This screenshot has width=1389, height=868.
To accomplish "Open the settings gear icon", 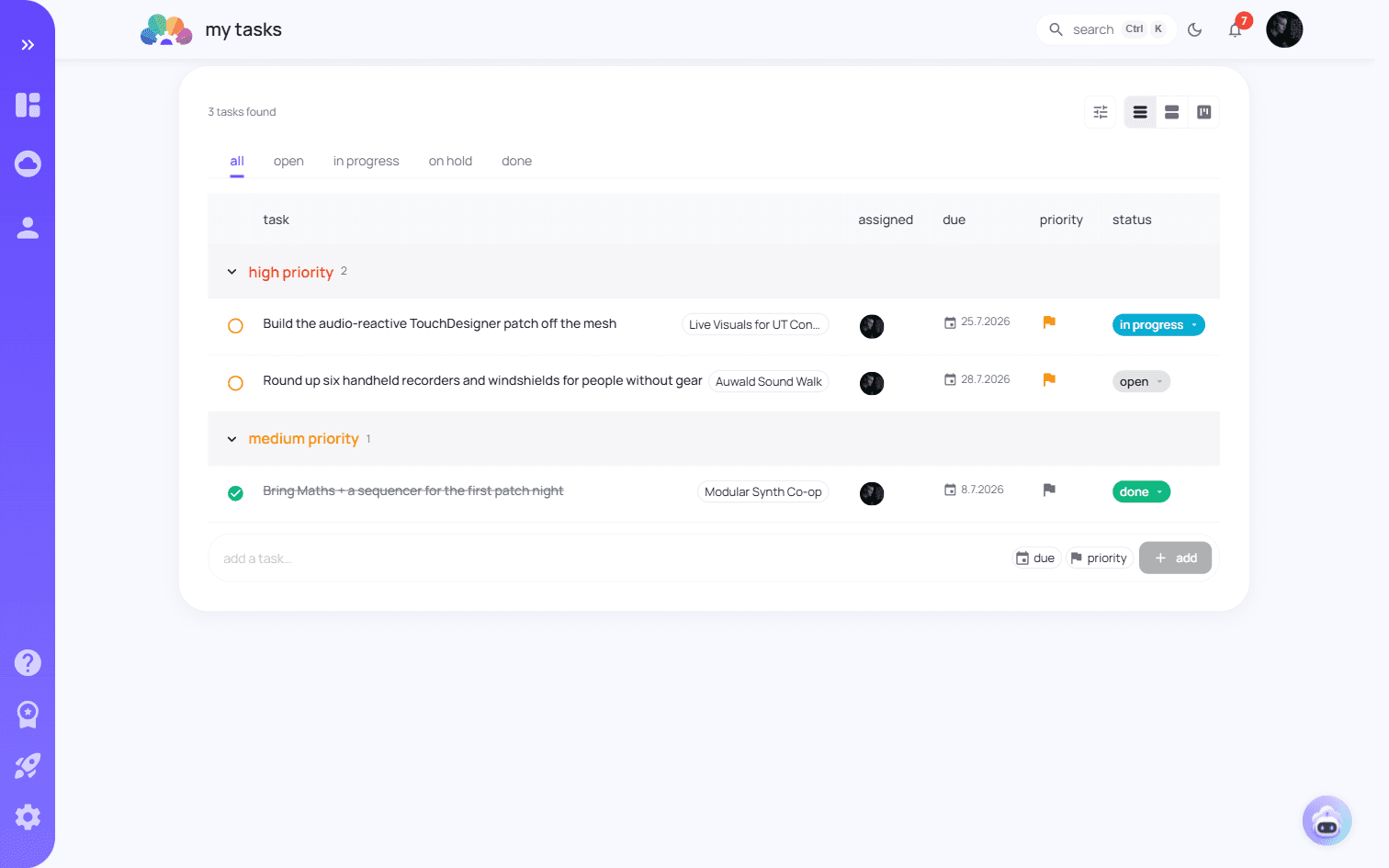I will point(28,817).
